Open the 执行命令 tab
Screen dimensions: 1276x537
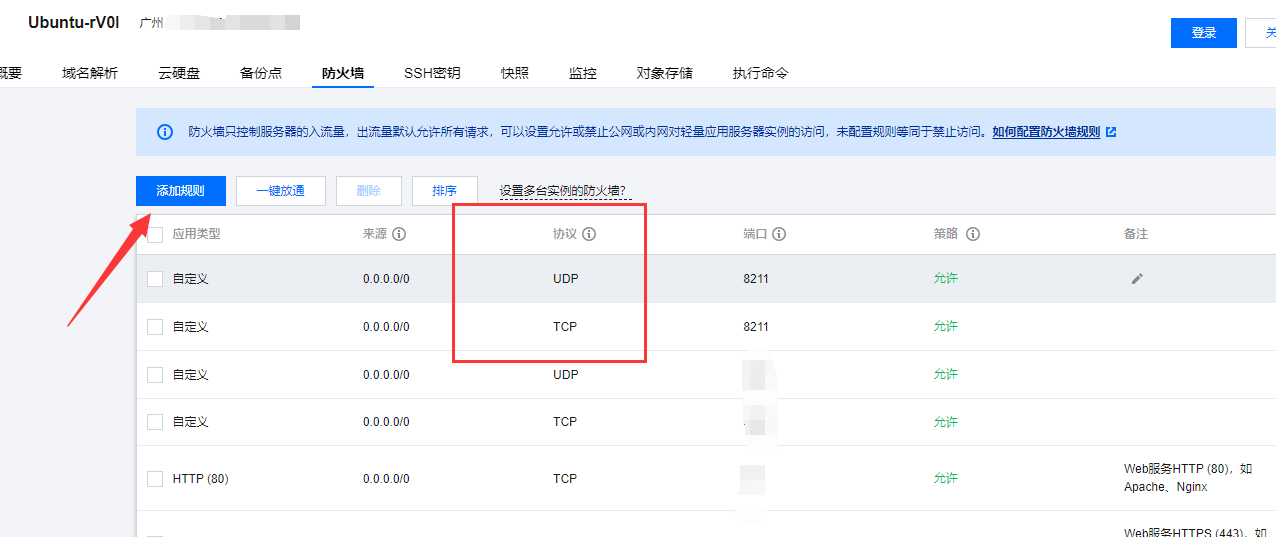pyautogui.click(x=760, y=73)
